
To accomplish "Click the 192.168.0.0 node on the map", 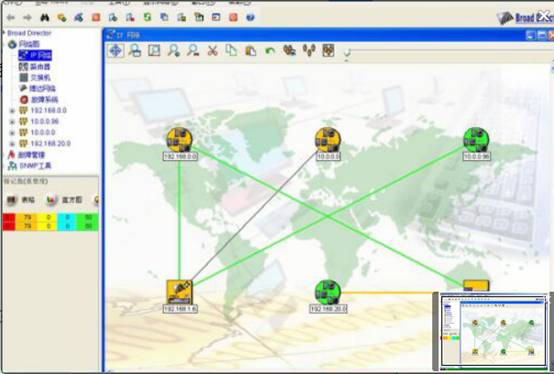I will pos(179,140).
